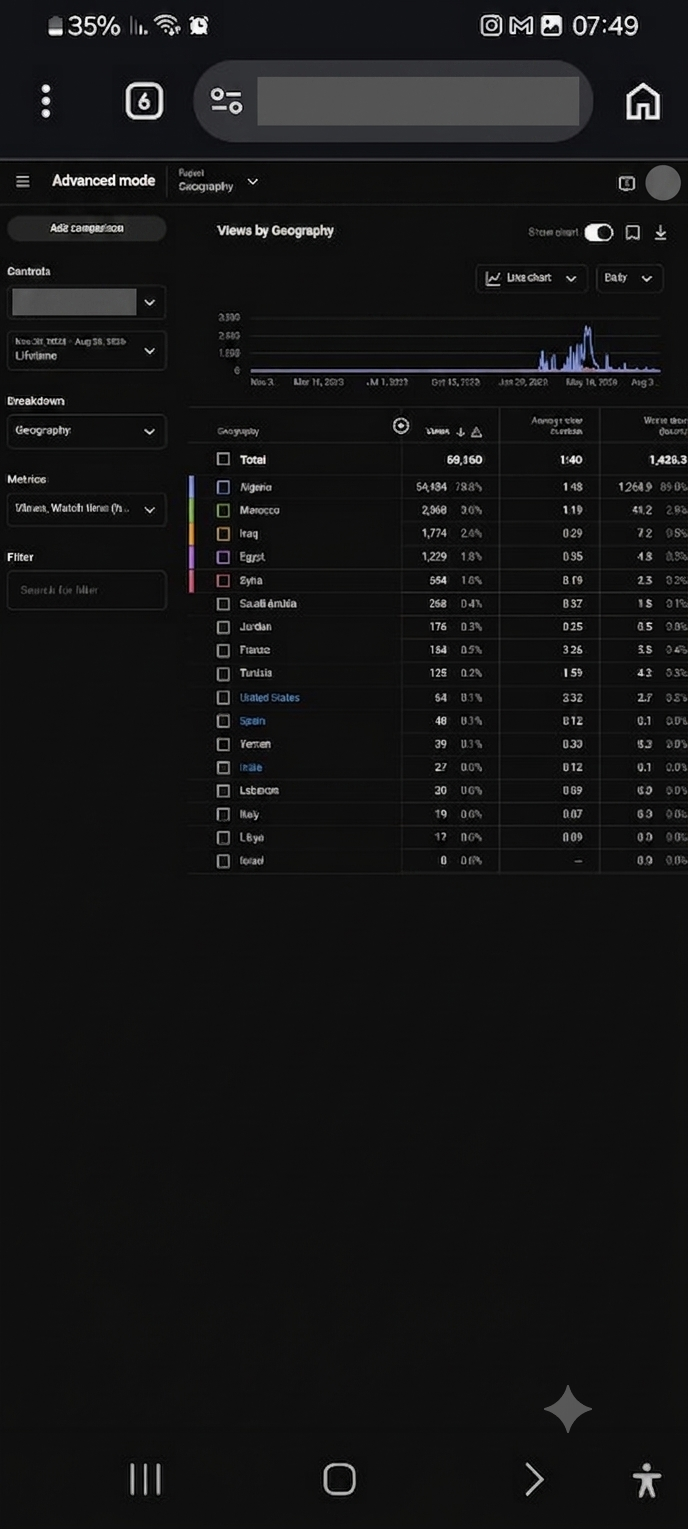Check the Nigeria row checkbox
Image resolution: width=688 pixels, height=1529 pixels.
pyautogui.click(x=223, y=487)
